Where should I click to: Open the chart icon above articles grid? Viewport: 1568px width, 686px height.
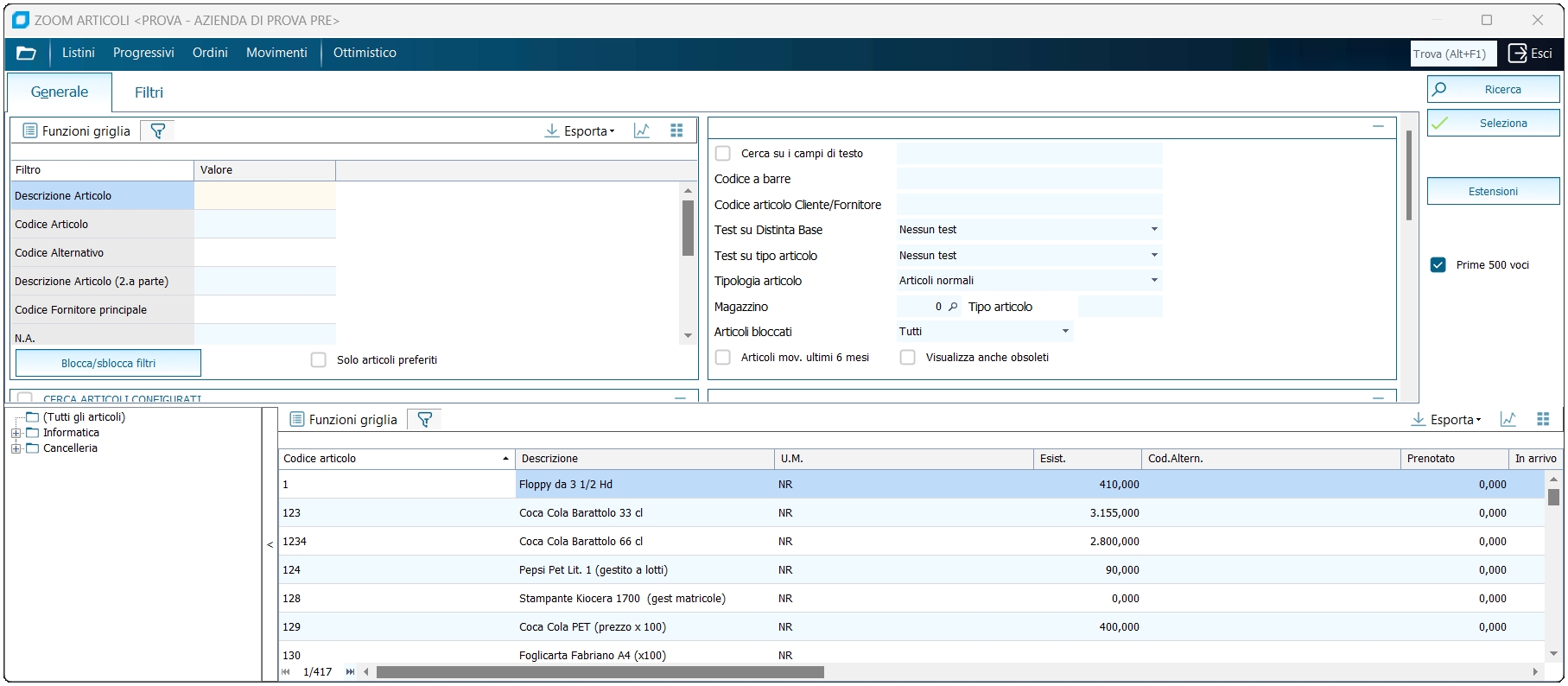(1508, 420)
